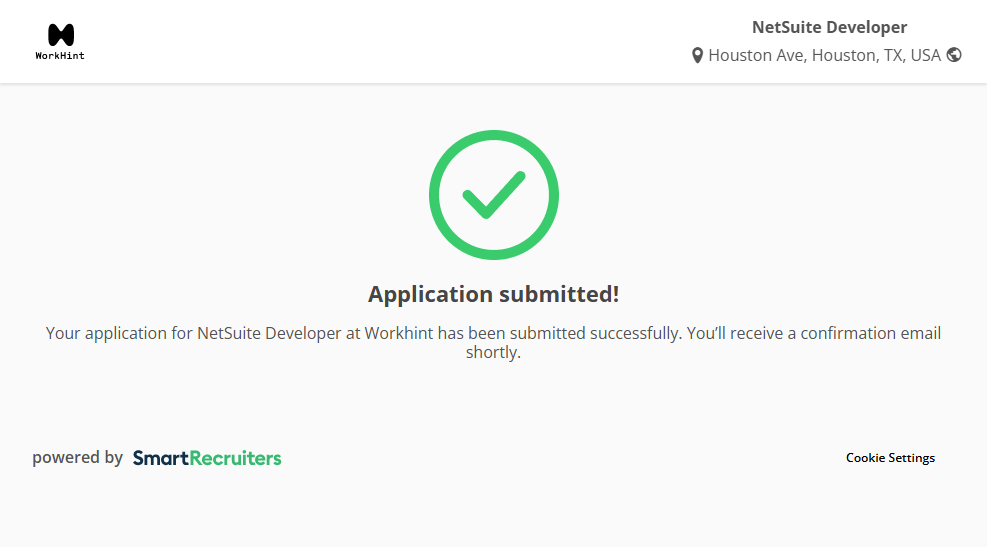This screenshot has height=547, width=987.
Task: Select the NetSuite Developer job title in header
Action: pos(829,27)
